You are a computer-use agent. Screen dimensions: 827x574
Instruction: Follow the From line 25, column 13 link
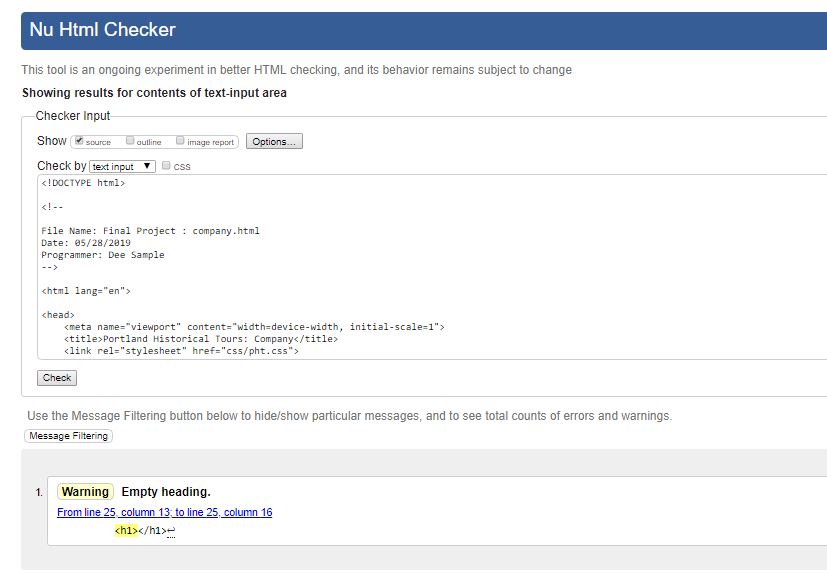[x=165, y=512]
